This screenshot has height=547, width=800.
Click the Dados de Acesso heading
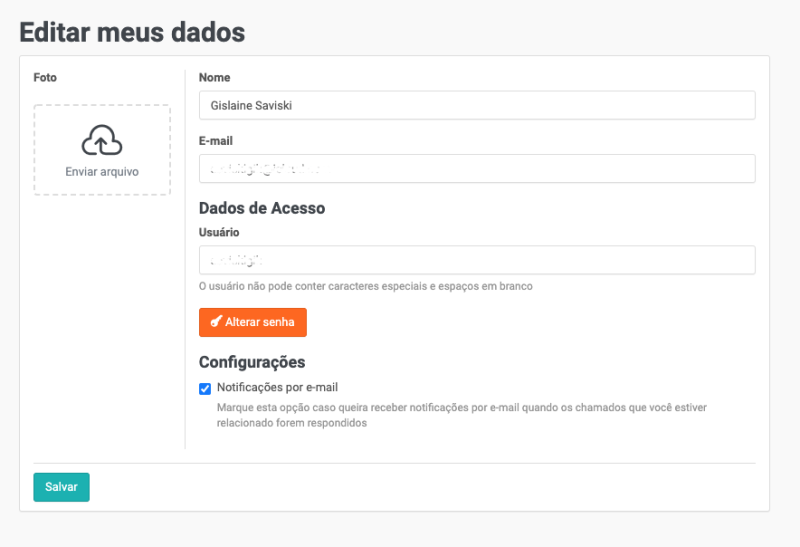click(262, 208)
